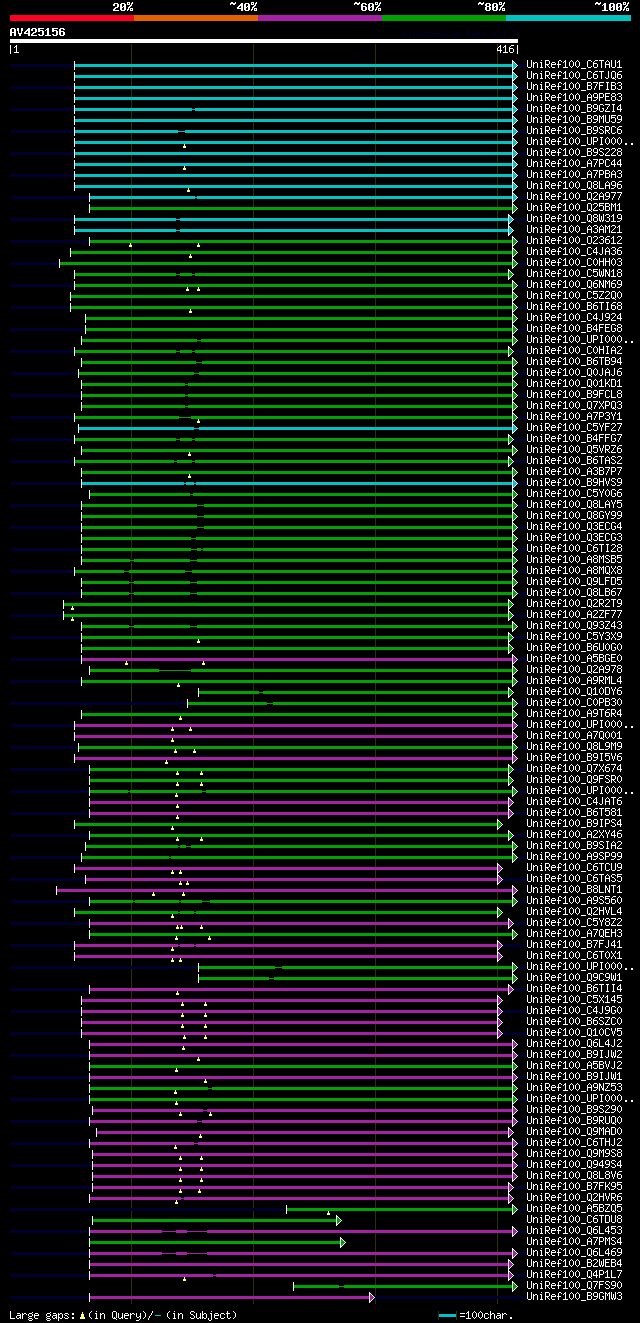Viewport: 640px width, 1323px height.
Task: Click the UniRef100_Q01KD1 label
Action: pos(574,383)
